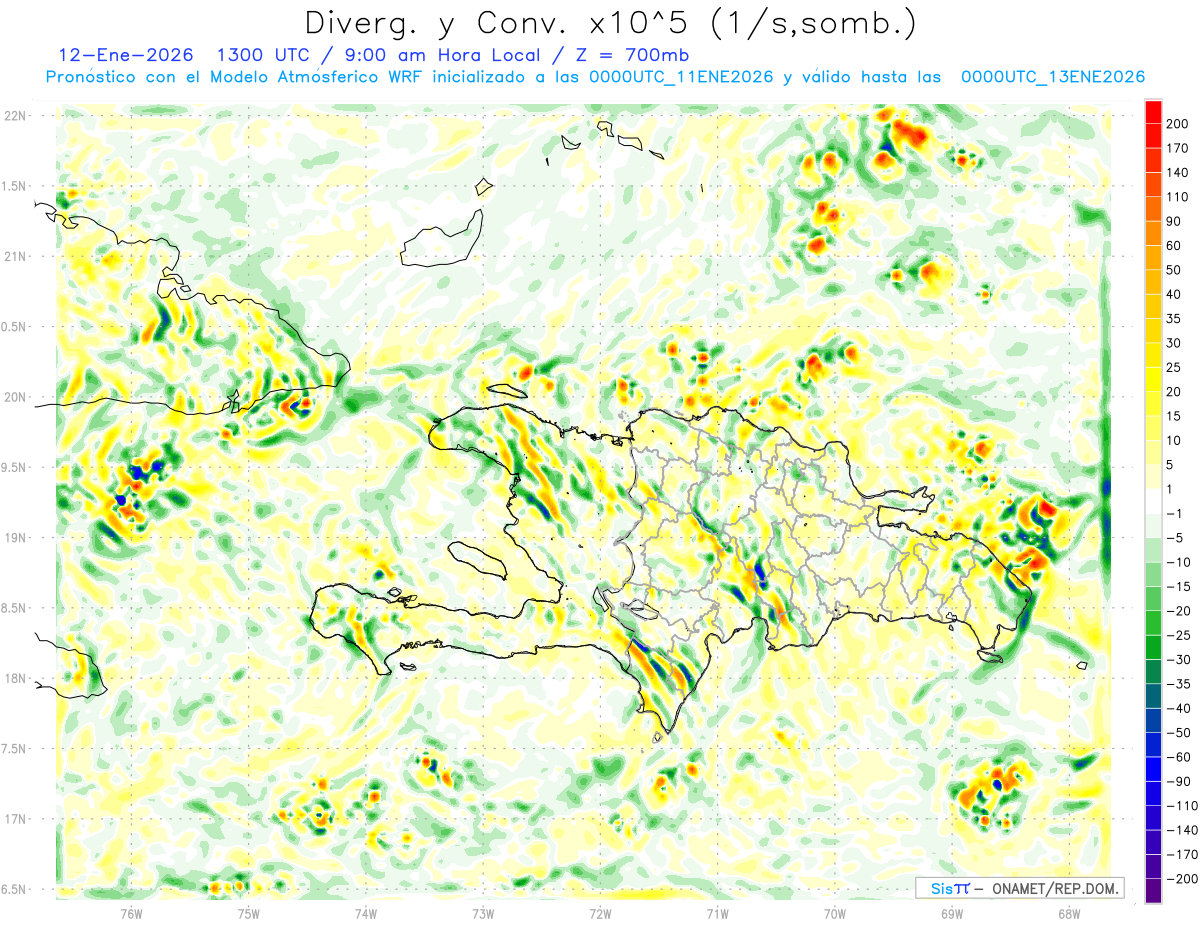
Task: Click the '6.5N' latitude label
Action: pyautogui.click(x=13, y=889)
